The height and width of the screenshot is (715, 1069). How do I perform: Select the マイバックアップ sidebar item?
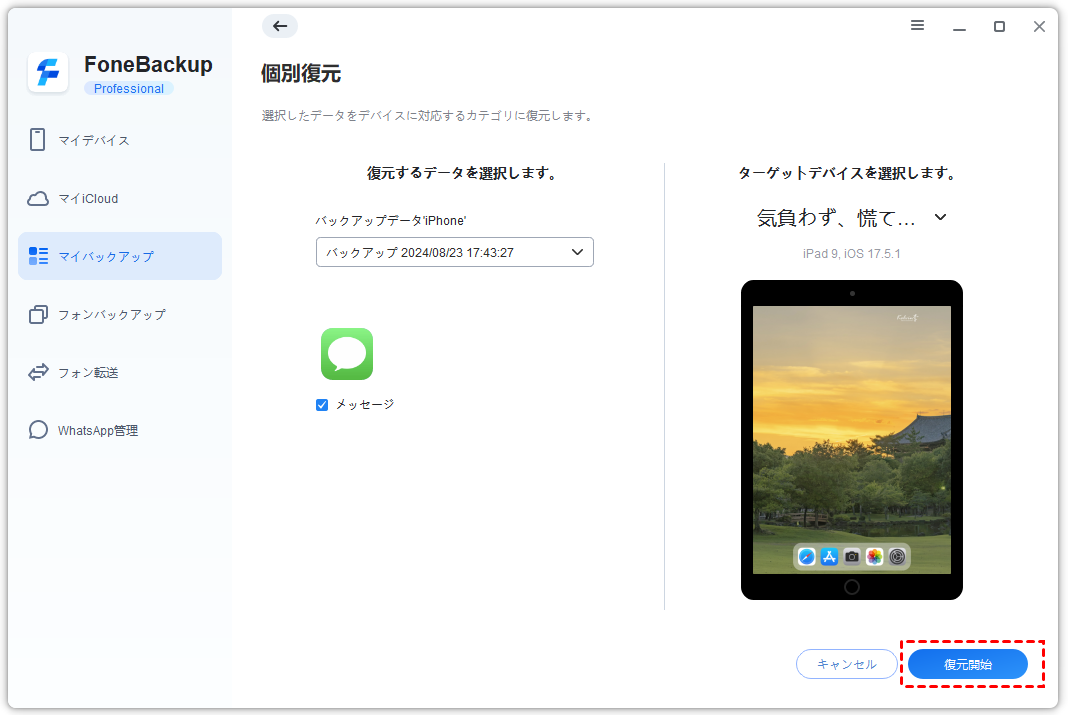pyautogui.click(x=120, y=256)
